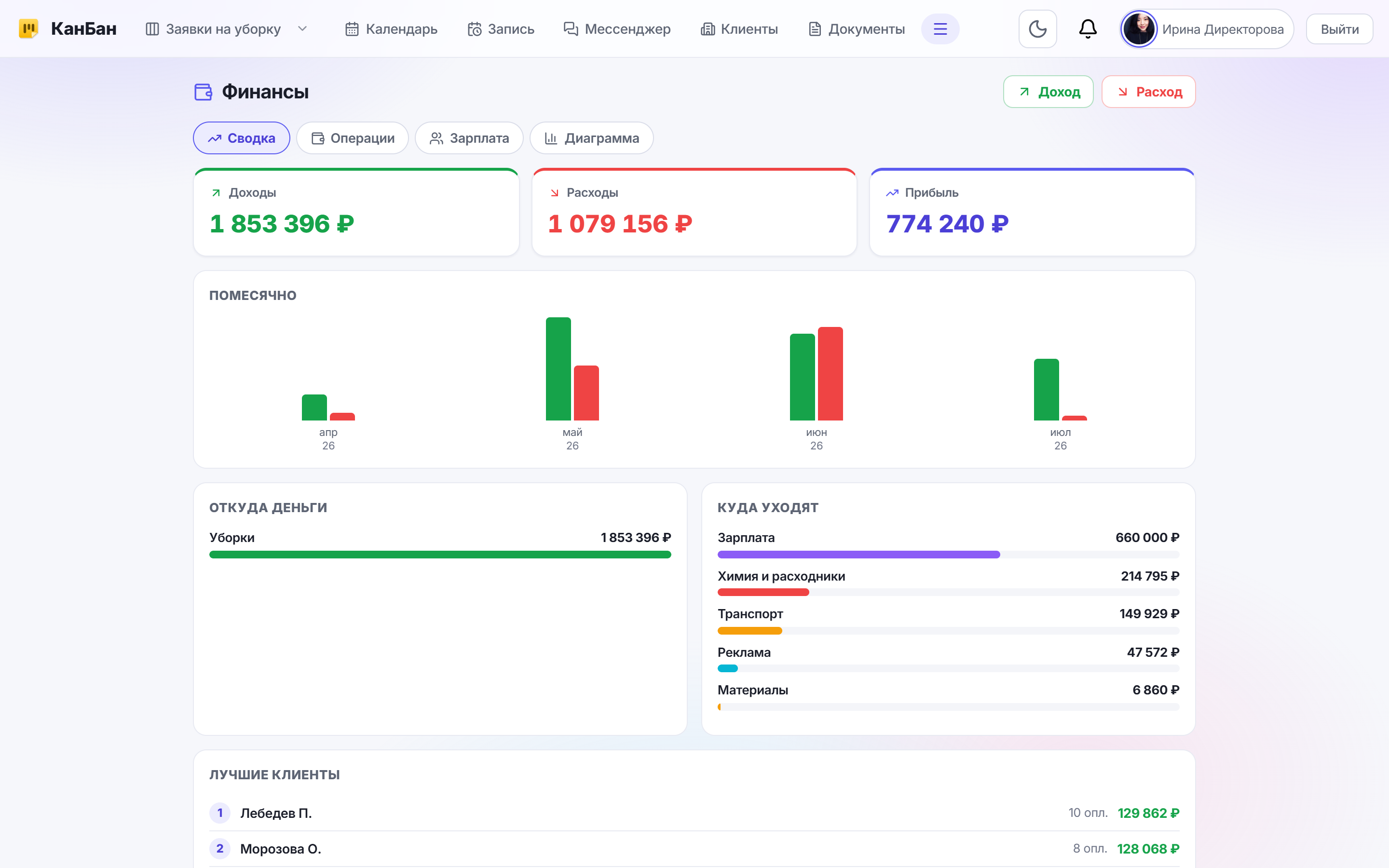Open Календарь calendar icon
The height and width of the screenshot is (868, 1389).
(x=352, y=29)
